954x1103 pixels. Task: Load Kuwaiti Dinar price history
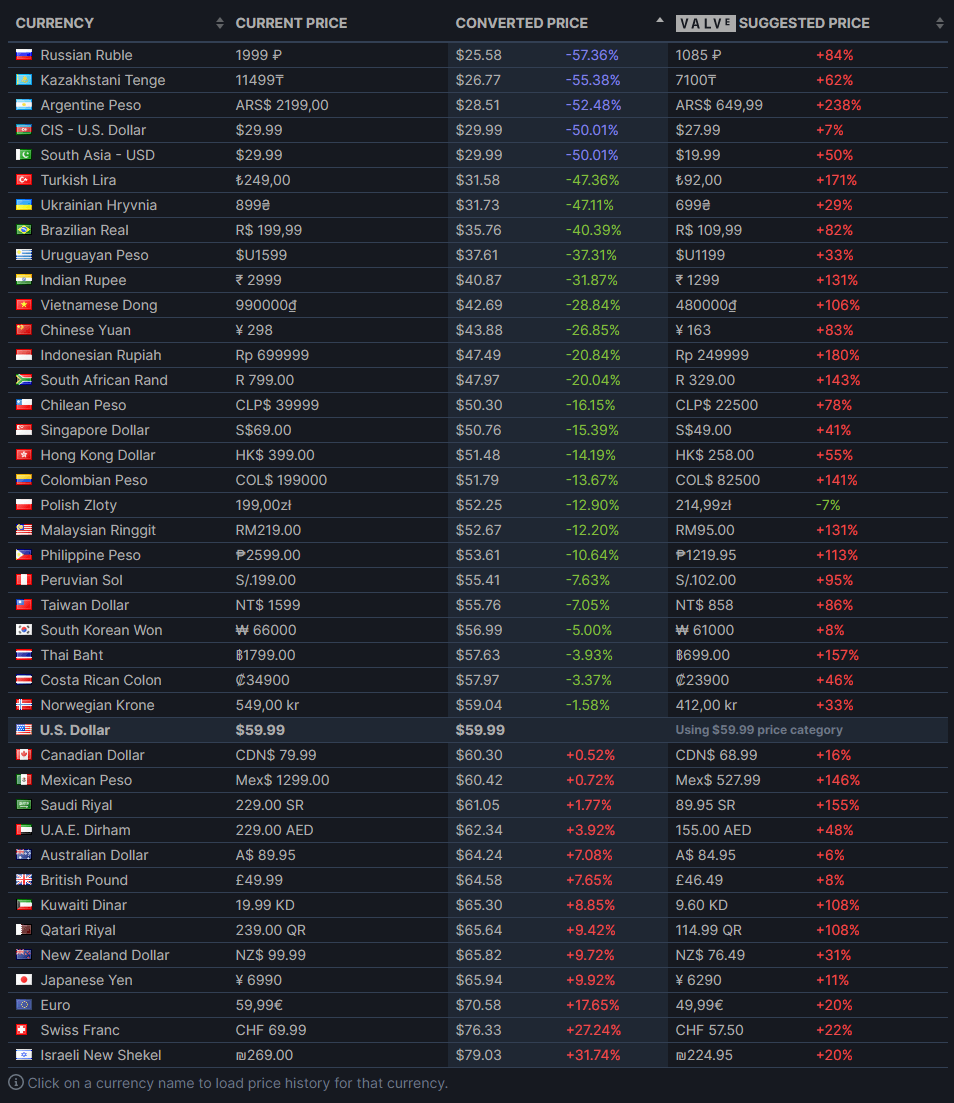[84, 905]
